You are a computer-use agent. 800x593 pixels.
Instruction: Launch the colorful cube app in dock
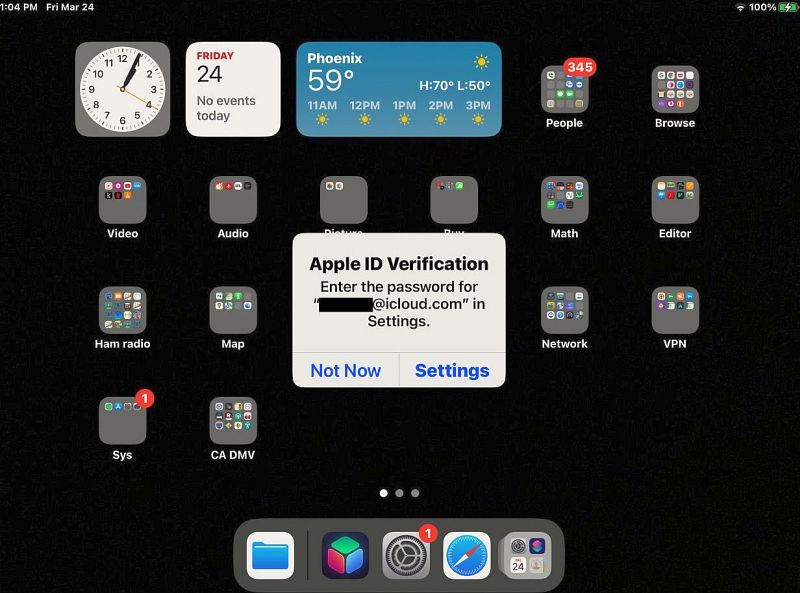(x=345, y=555)
